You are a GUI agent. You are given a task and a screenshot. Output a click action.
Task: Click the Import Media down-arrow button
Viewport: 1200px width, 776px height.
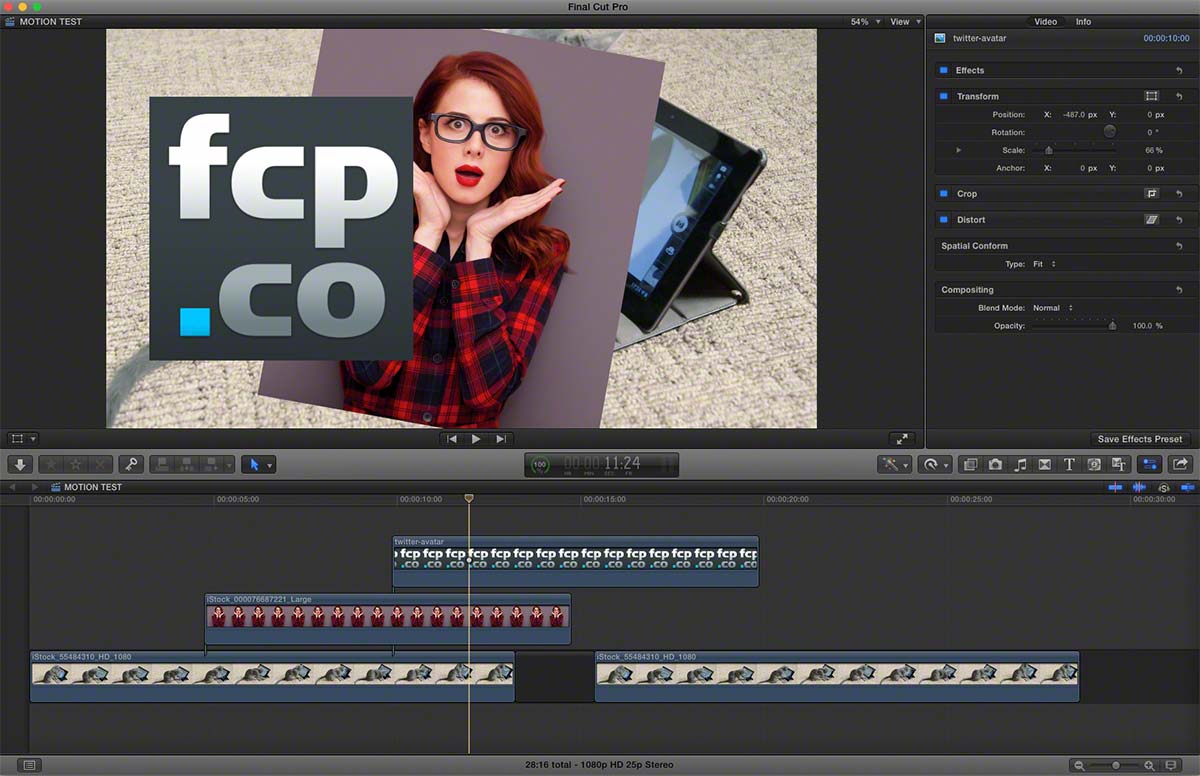[20, 464]
